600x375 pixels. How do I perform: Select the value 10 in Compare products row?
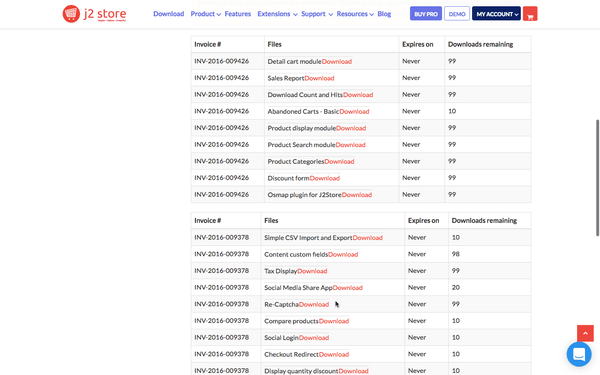click(455, 321)
